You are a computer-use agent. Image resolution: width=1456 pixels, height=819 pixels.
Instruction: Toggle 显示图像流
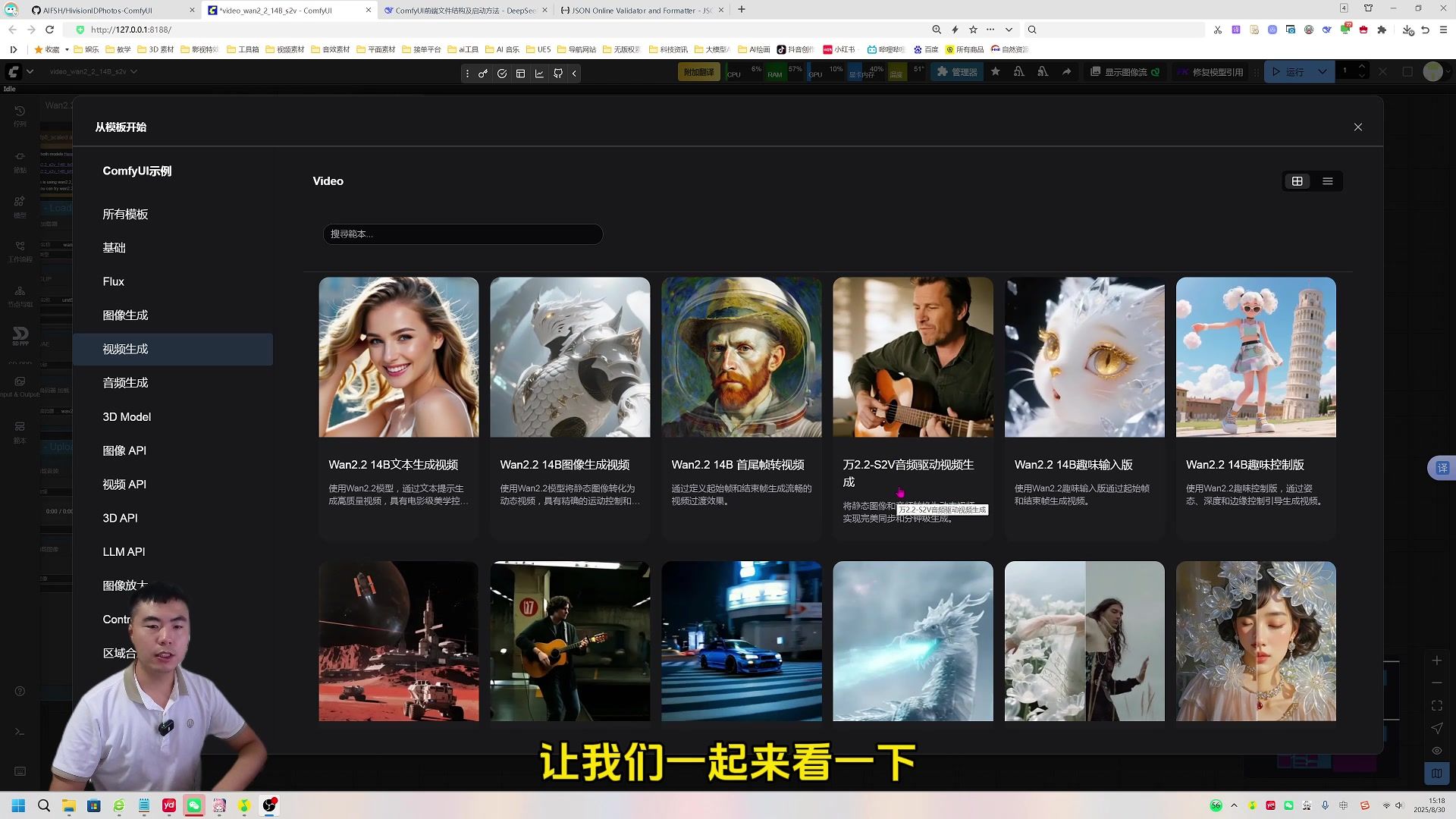click(1125, 72)
